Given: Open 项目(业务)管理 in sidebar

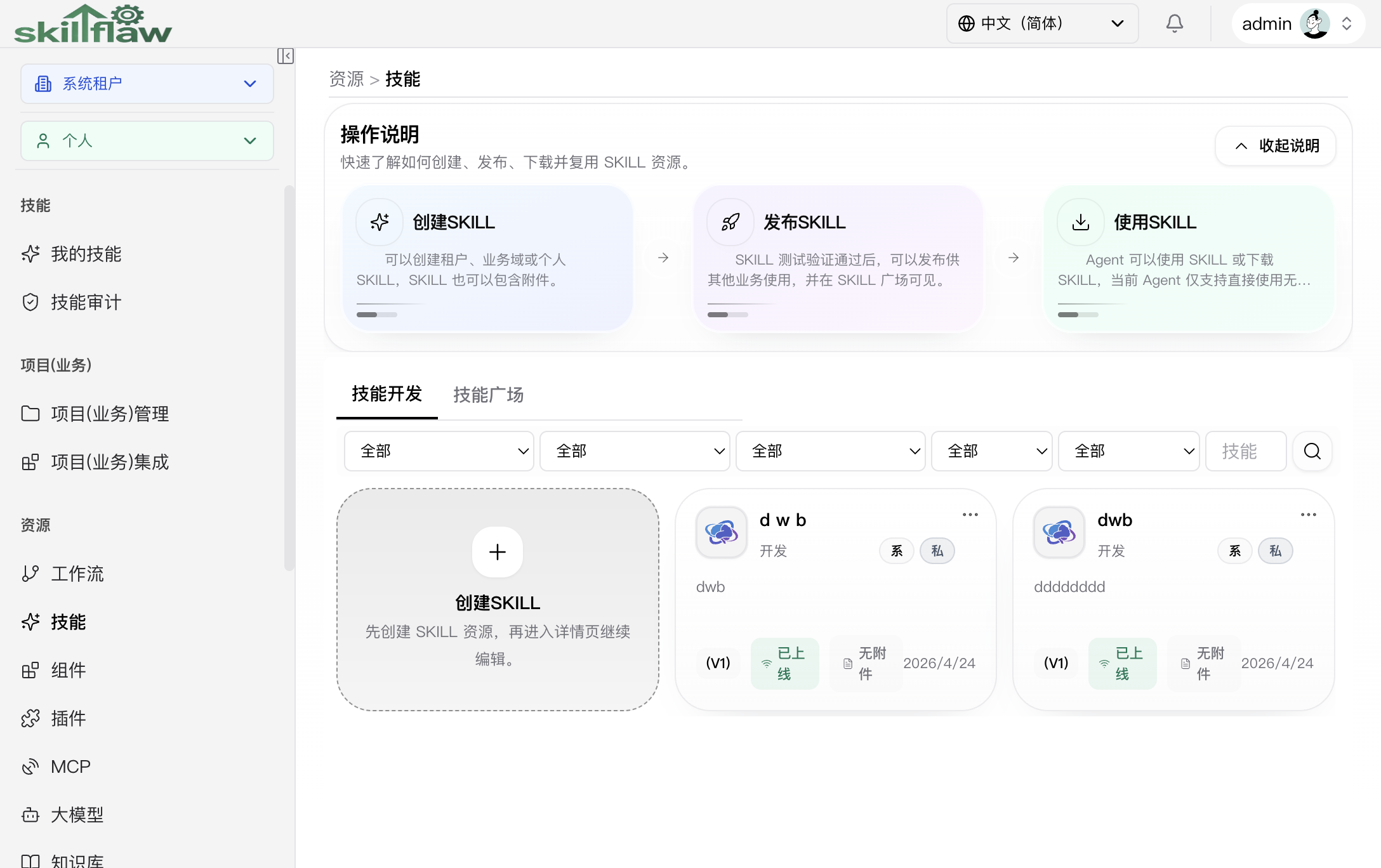Looking at the screenshot, I should [147, 414].
